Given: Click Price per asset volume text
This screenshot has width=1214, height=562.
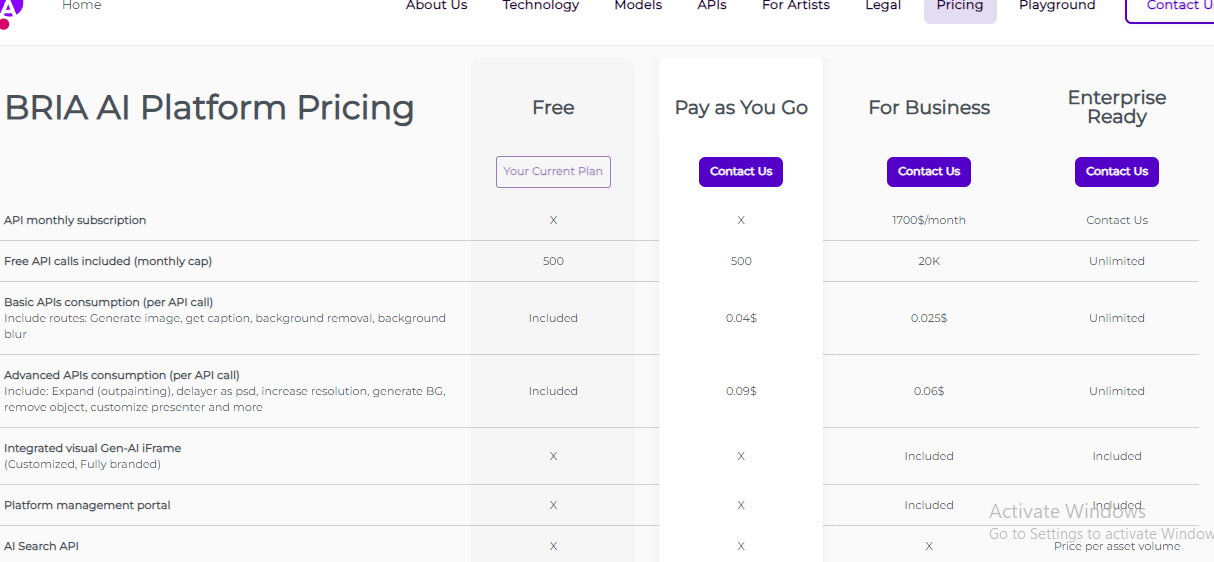Looking at the screenshot, I should (x=1117, y=546).
